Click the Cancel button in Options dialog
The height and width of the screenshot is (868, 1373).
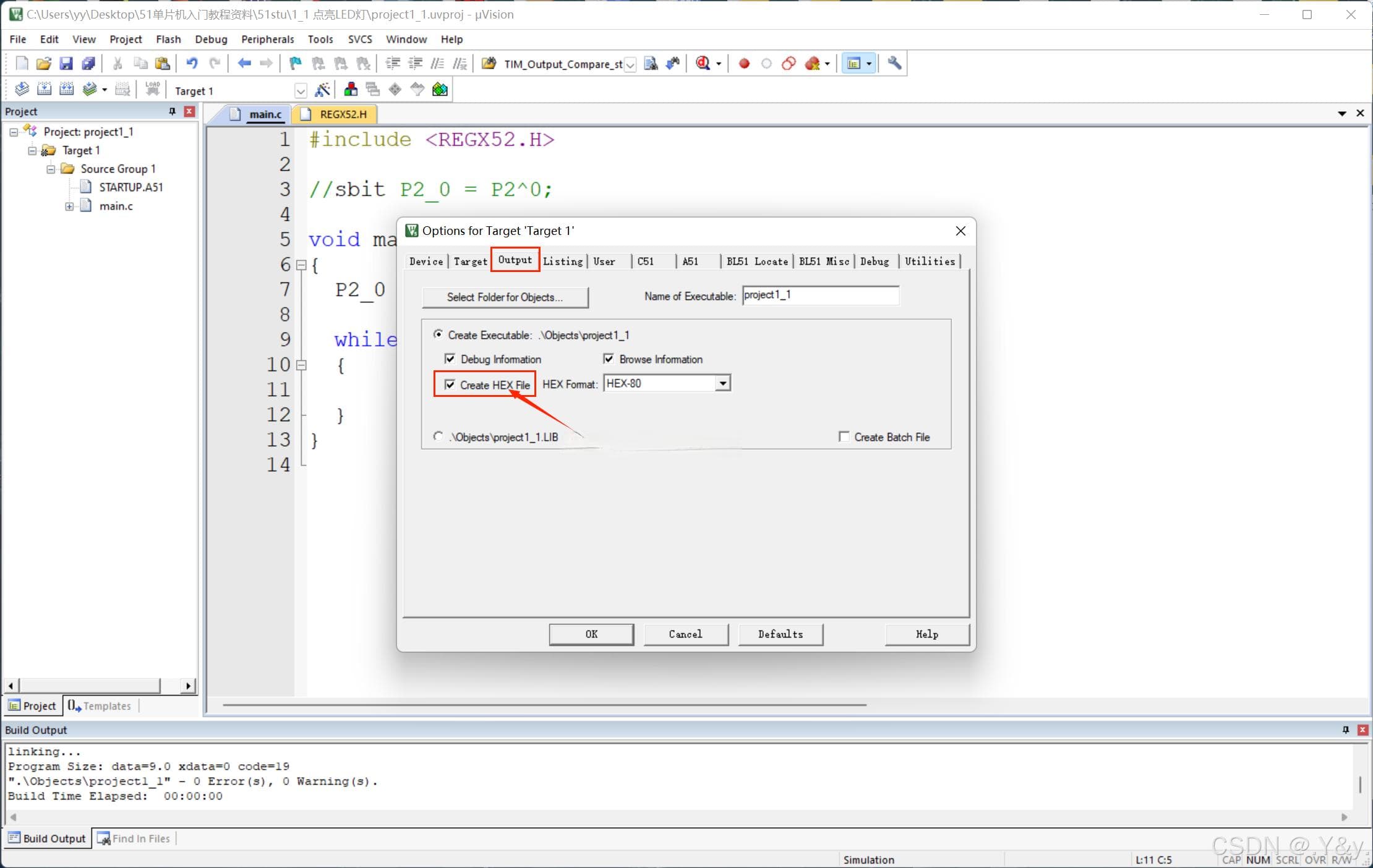(685, 634)
